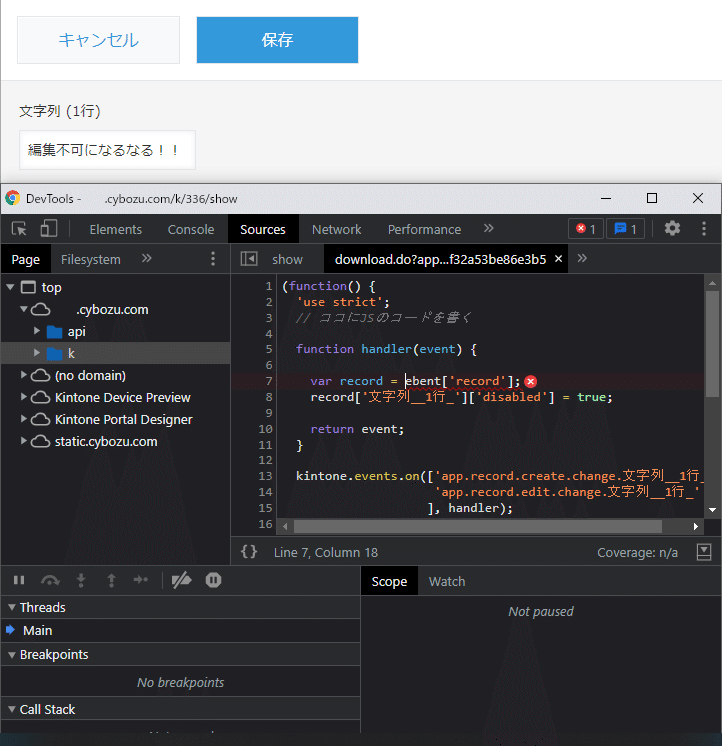Click the blue 保存 button
The width and height of the screenshot is (722, 746).
click(x=277, y=40)
